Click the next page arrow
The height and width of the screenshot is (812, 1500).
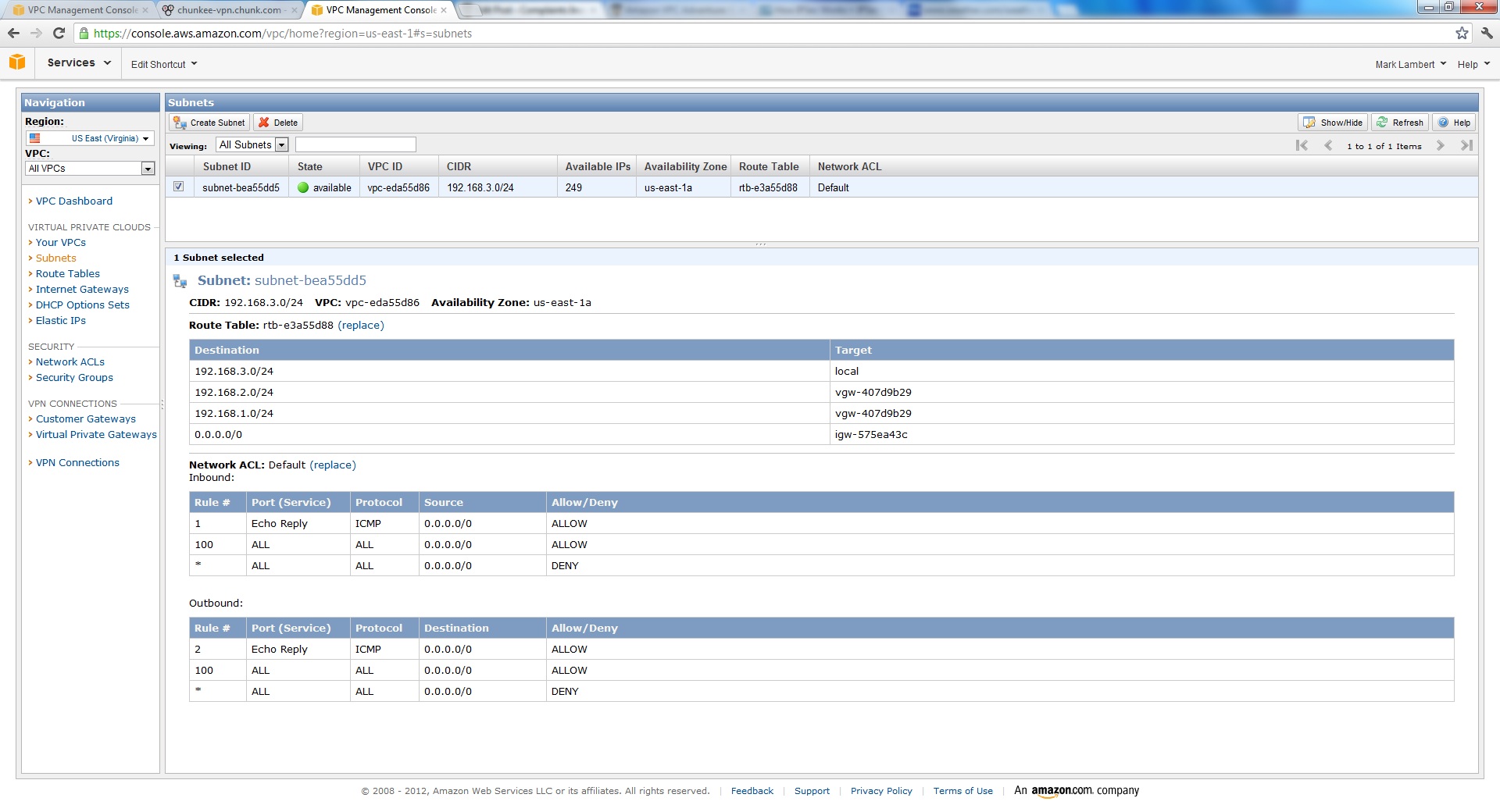coord(1441,145)
